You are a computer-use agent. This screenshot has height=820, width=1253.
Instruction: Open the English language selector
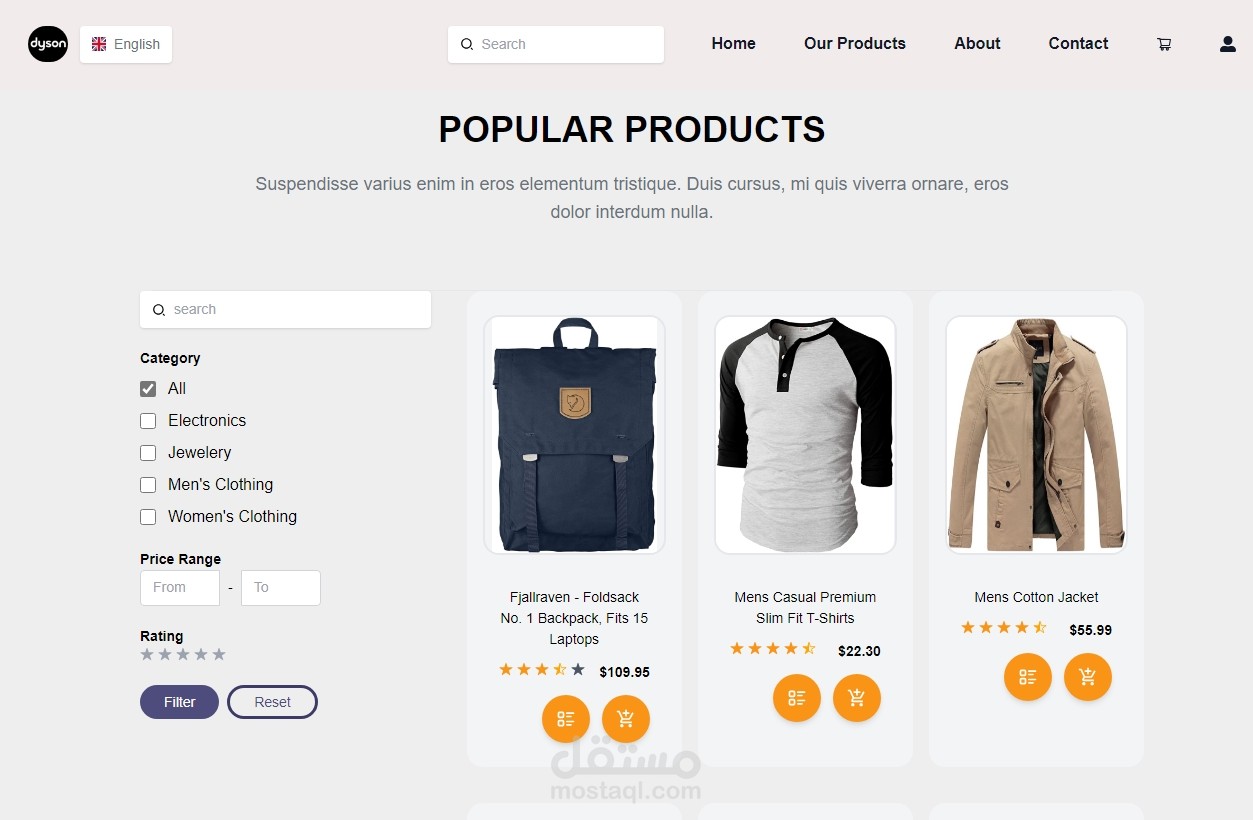[126, 44]
